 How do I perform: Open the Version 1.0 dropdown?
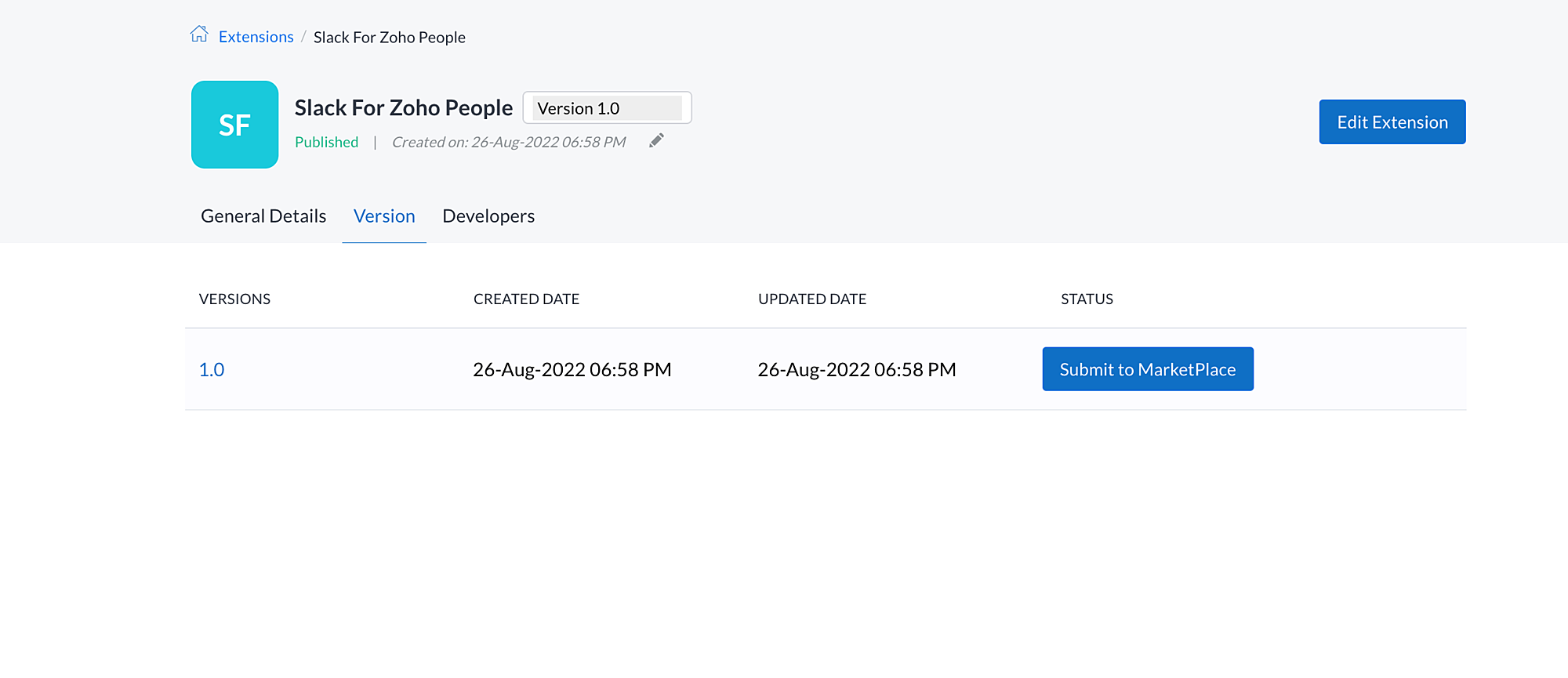click(x=607, y=108)
